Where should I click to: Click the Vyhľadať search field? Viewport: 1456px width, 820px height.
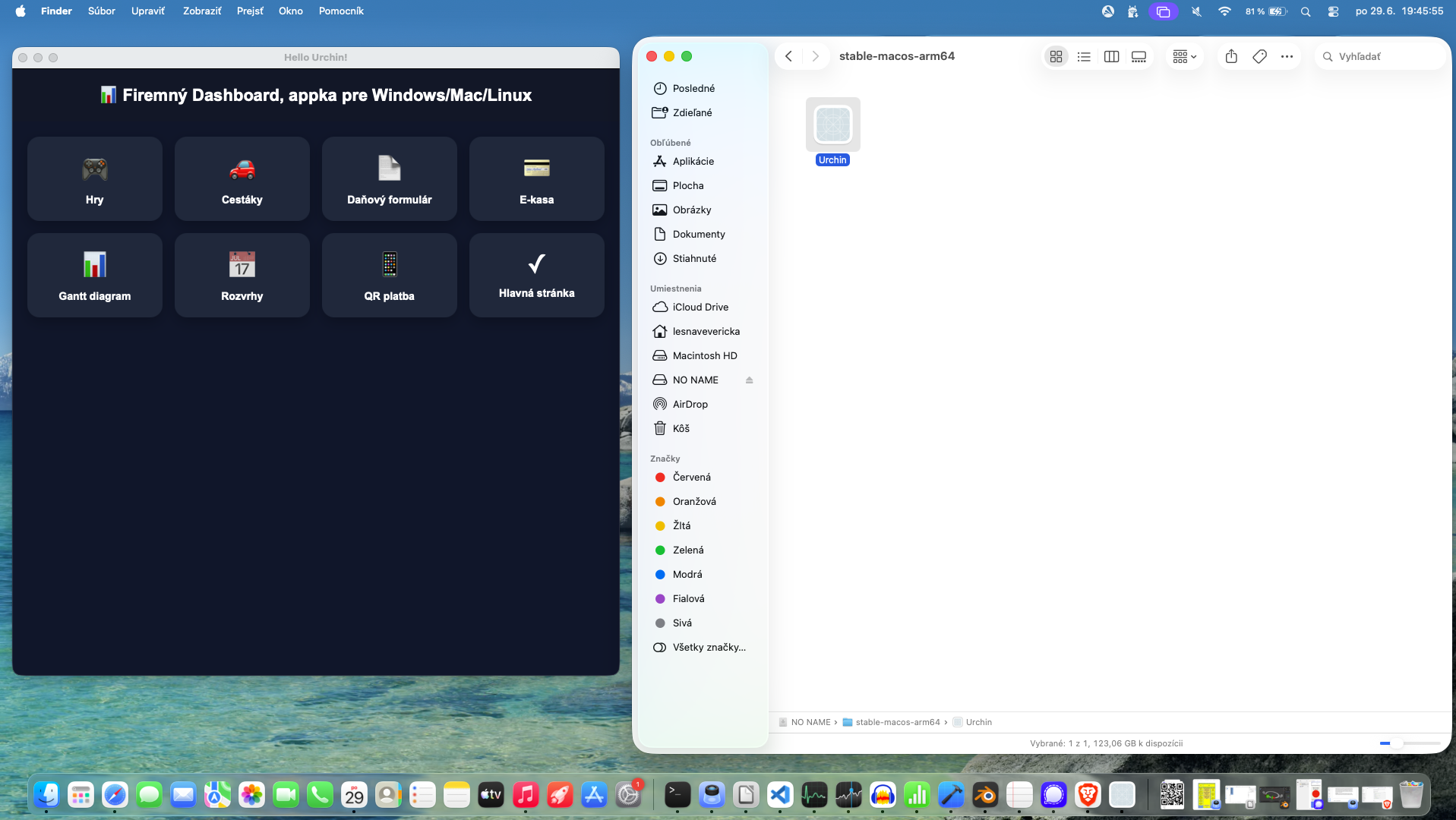coord(1379,56)
